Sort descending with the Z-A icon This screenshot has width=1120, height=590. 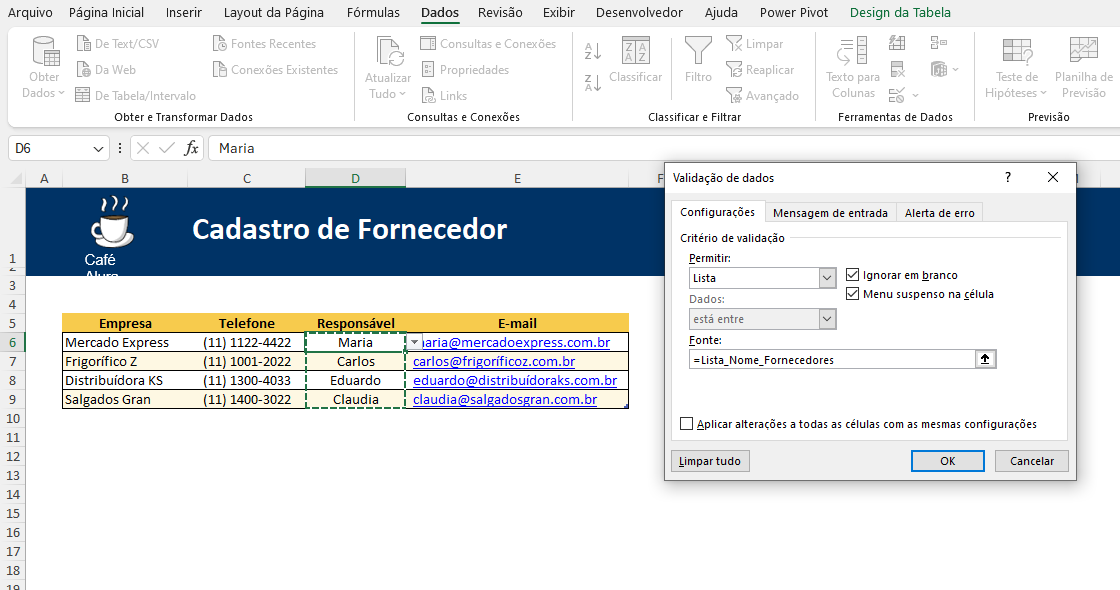pyautogui.click(x=593, y=83)
